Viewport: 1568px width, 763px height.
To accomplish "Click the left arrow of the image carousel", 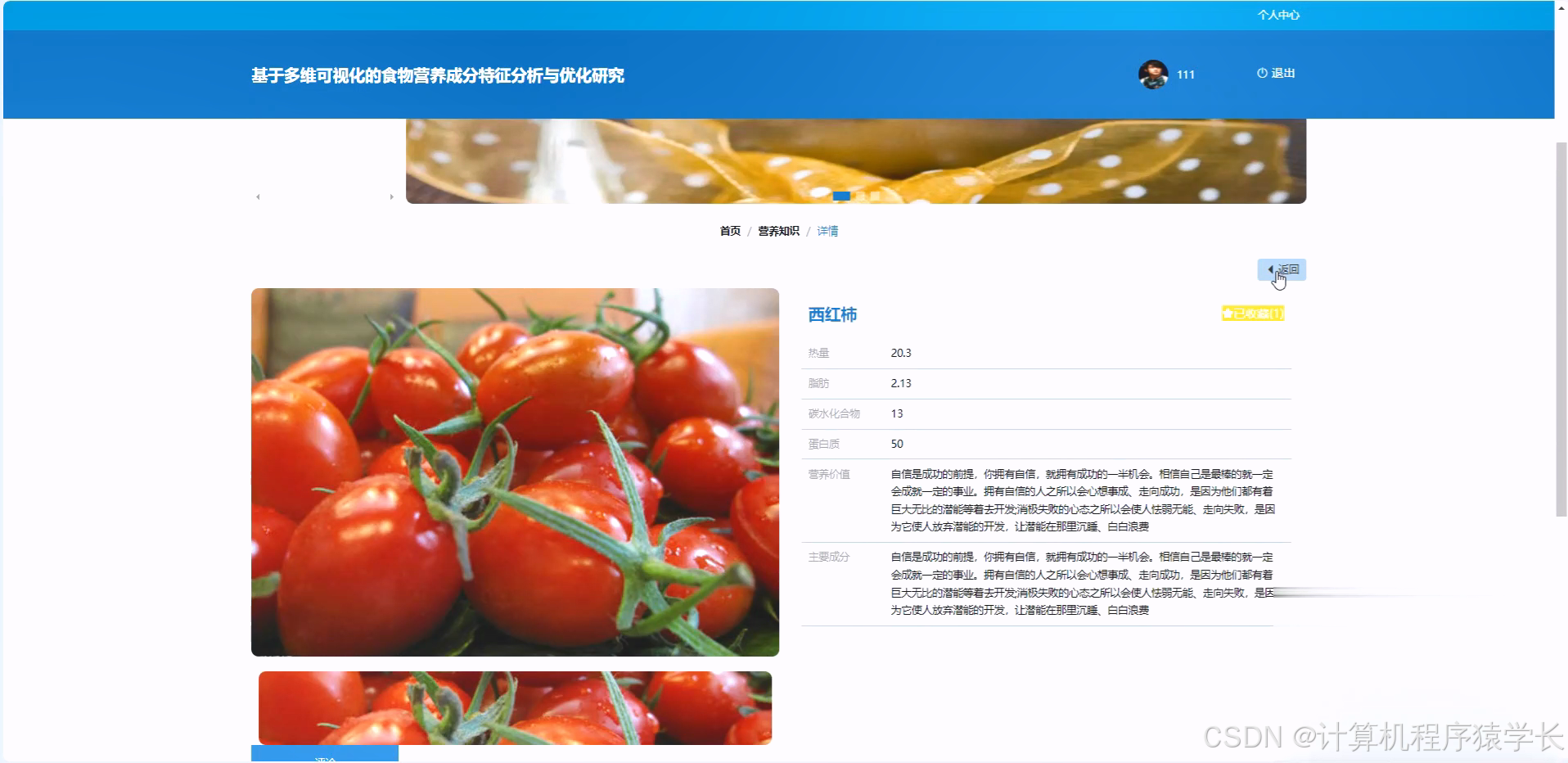I will 257,196.
